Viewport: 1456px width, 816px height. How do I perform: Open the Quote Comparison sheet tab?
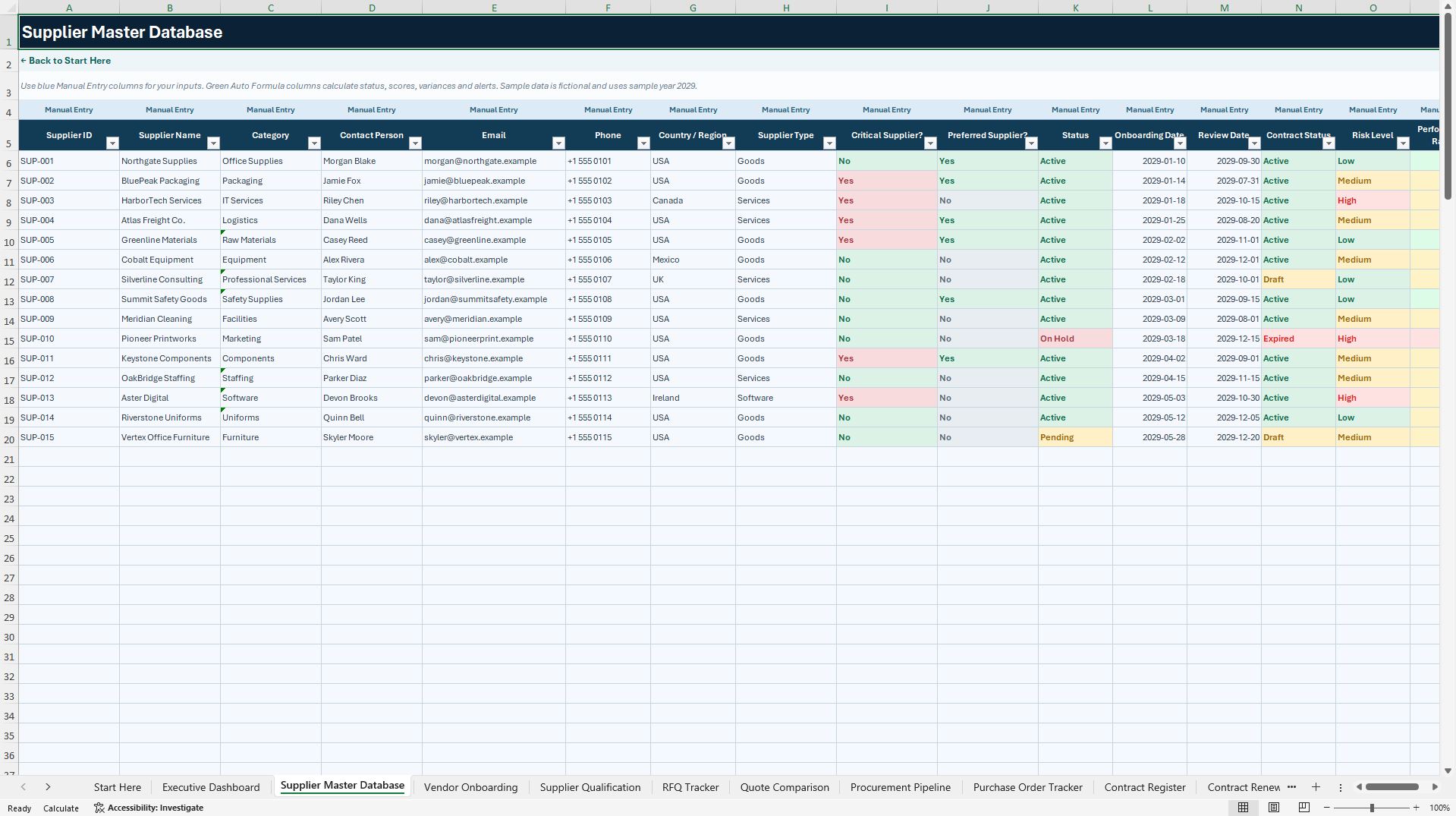785,787
